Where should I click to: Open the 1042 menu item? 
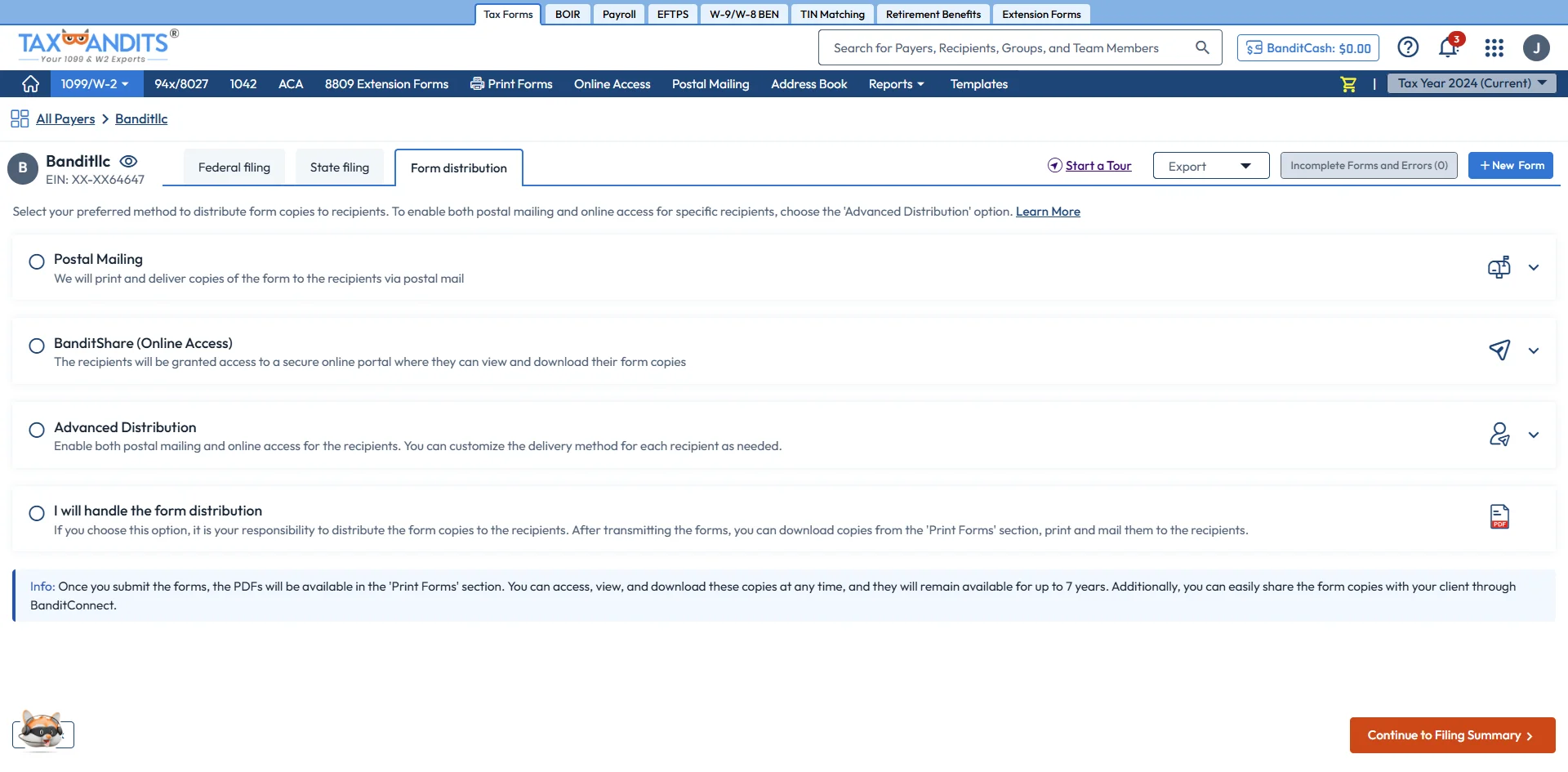click(243, 84)
